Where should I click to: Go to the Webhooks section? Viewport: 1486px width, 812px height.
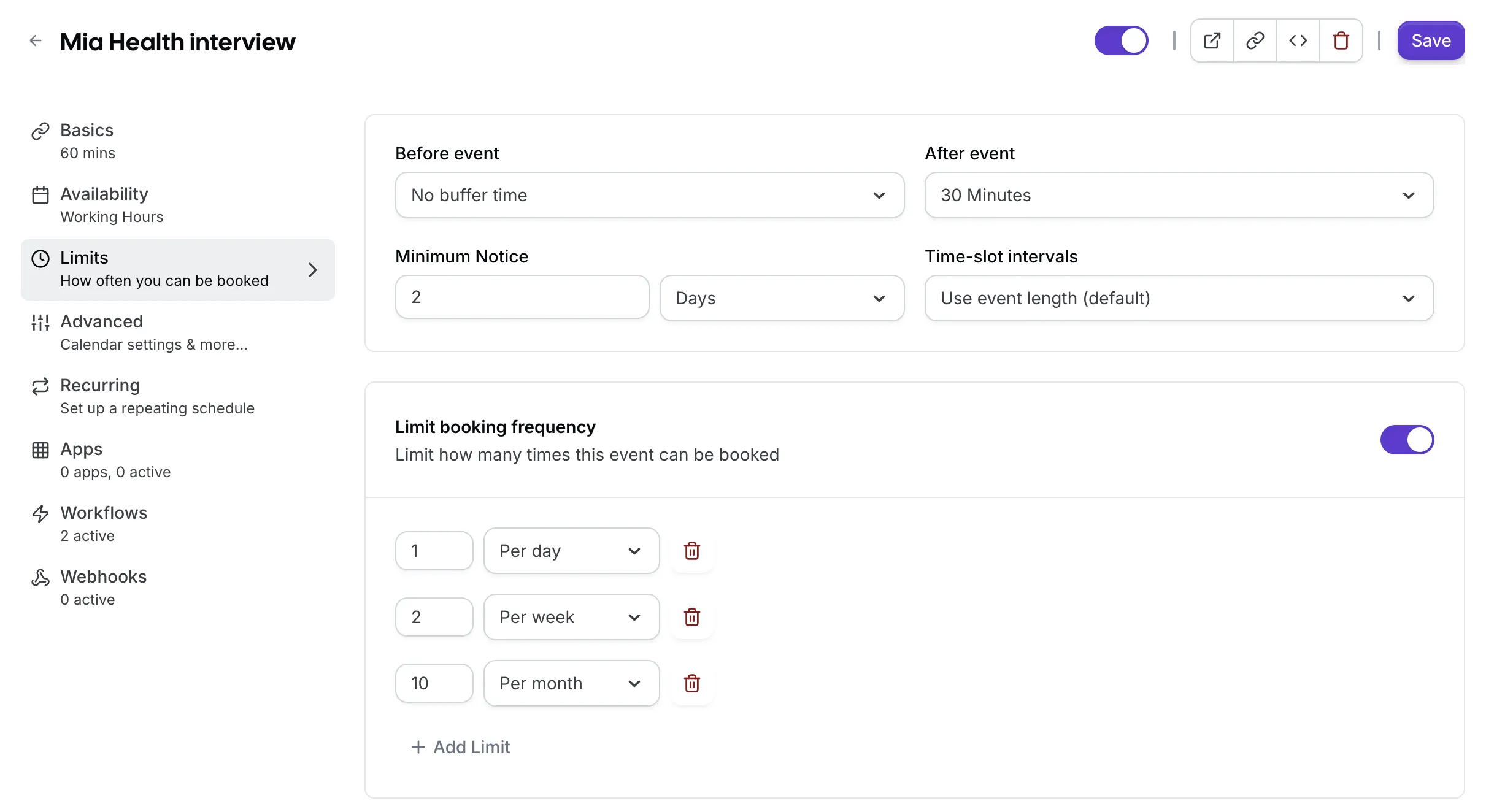(x=103, y=588)
